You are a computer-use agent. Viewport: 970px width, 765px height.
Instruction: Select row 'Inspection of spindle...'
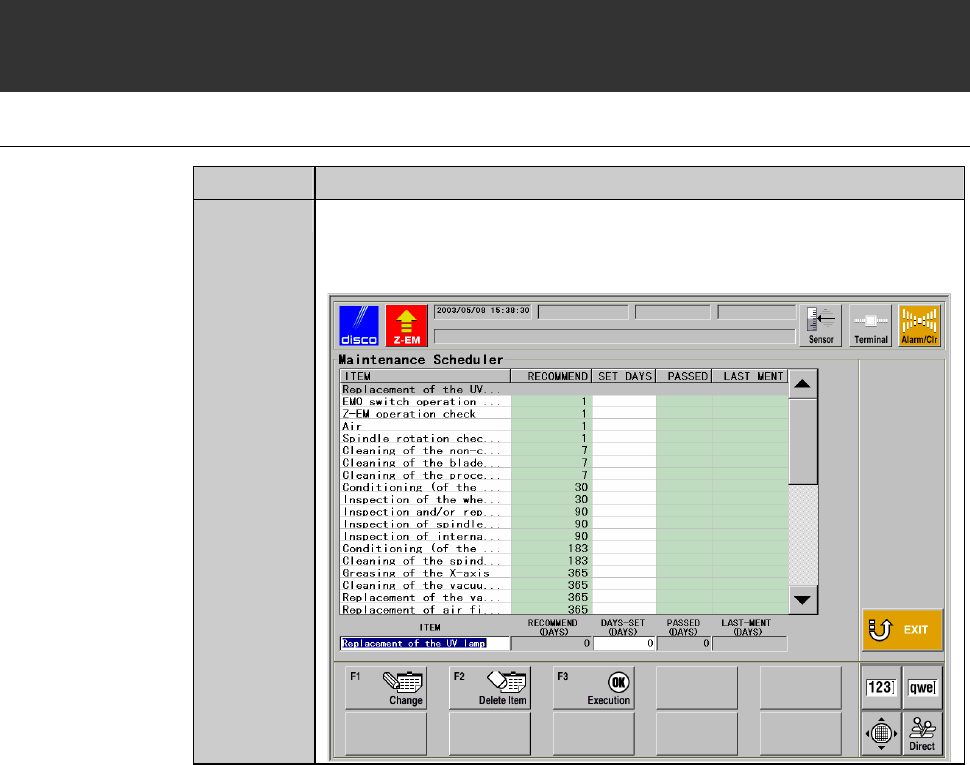[x=564, y=524]
